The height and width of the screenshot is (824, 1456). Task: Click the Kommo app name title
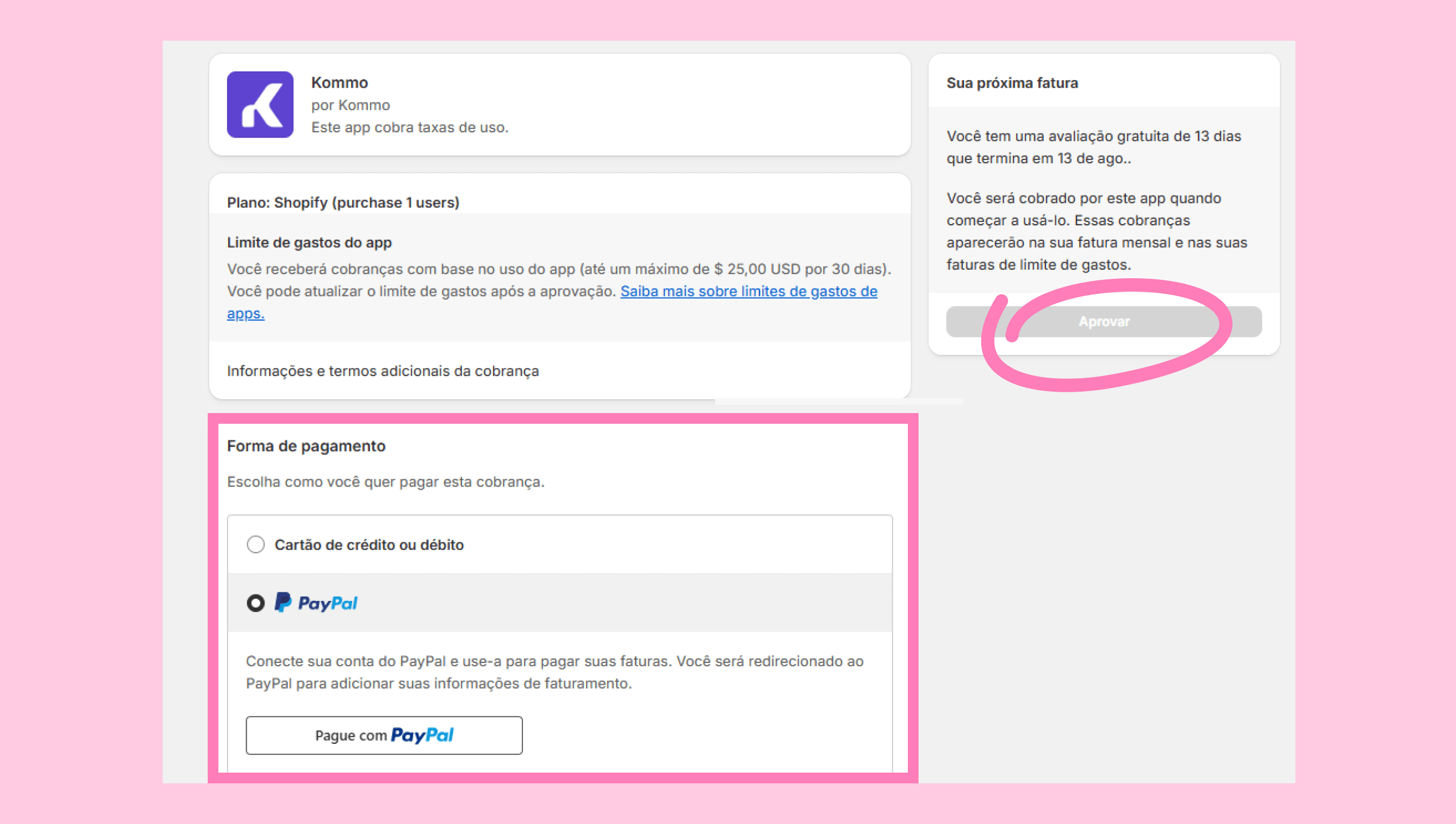coord(340,82)
